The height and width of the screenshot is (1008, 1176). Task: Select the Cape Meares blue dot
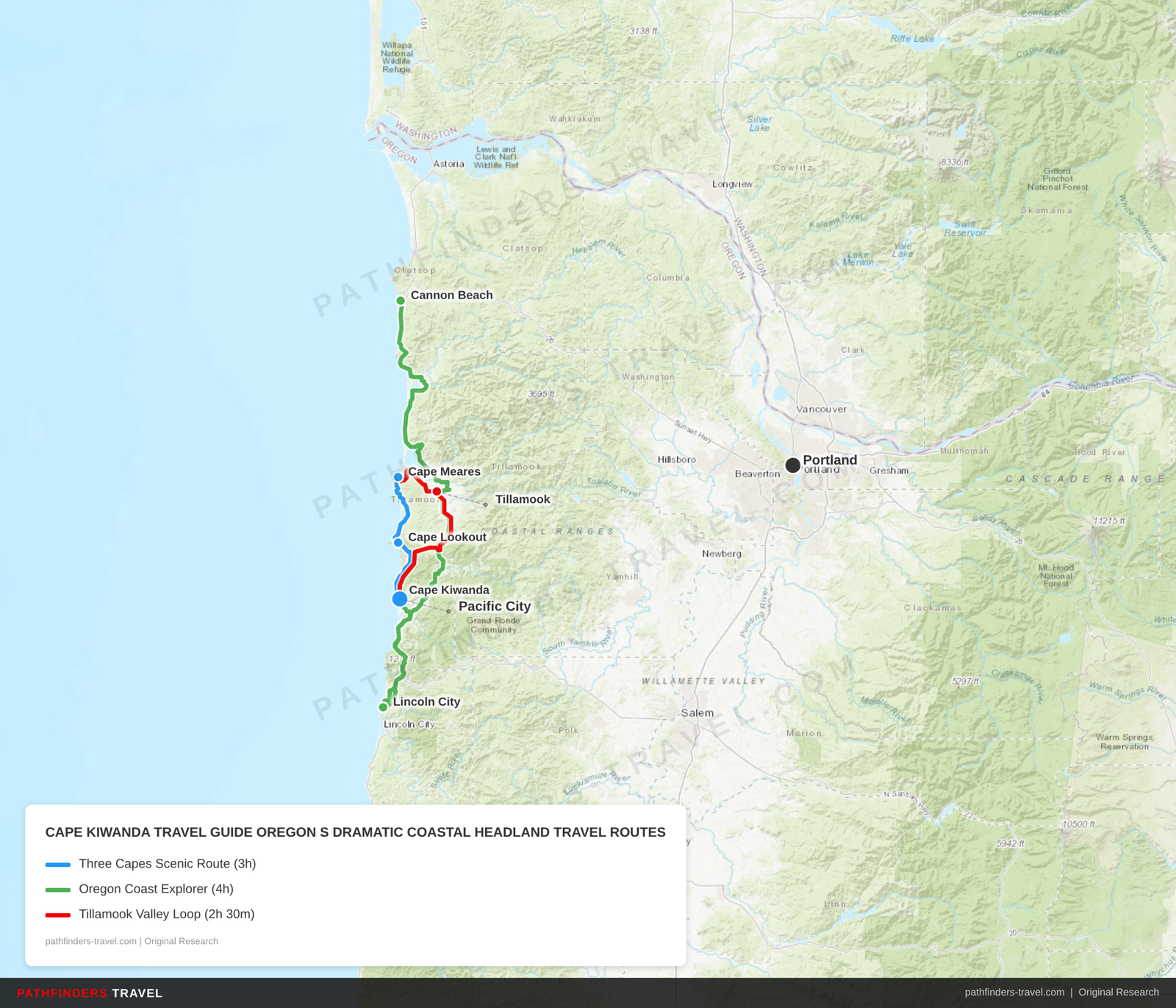(x=398, y=477)
